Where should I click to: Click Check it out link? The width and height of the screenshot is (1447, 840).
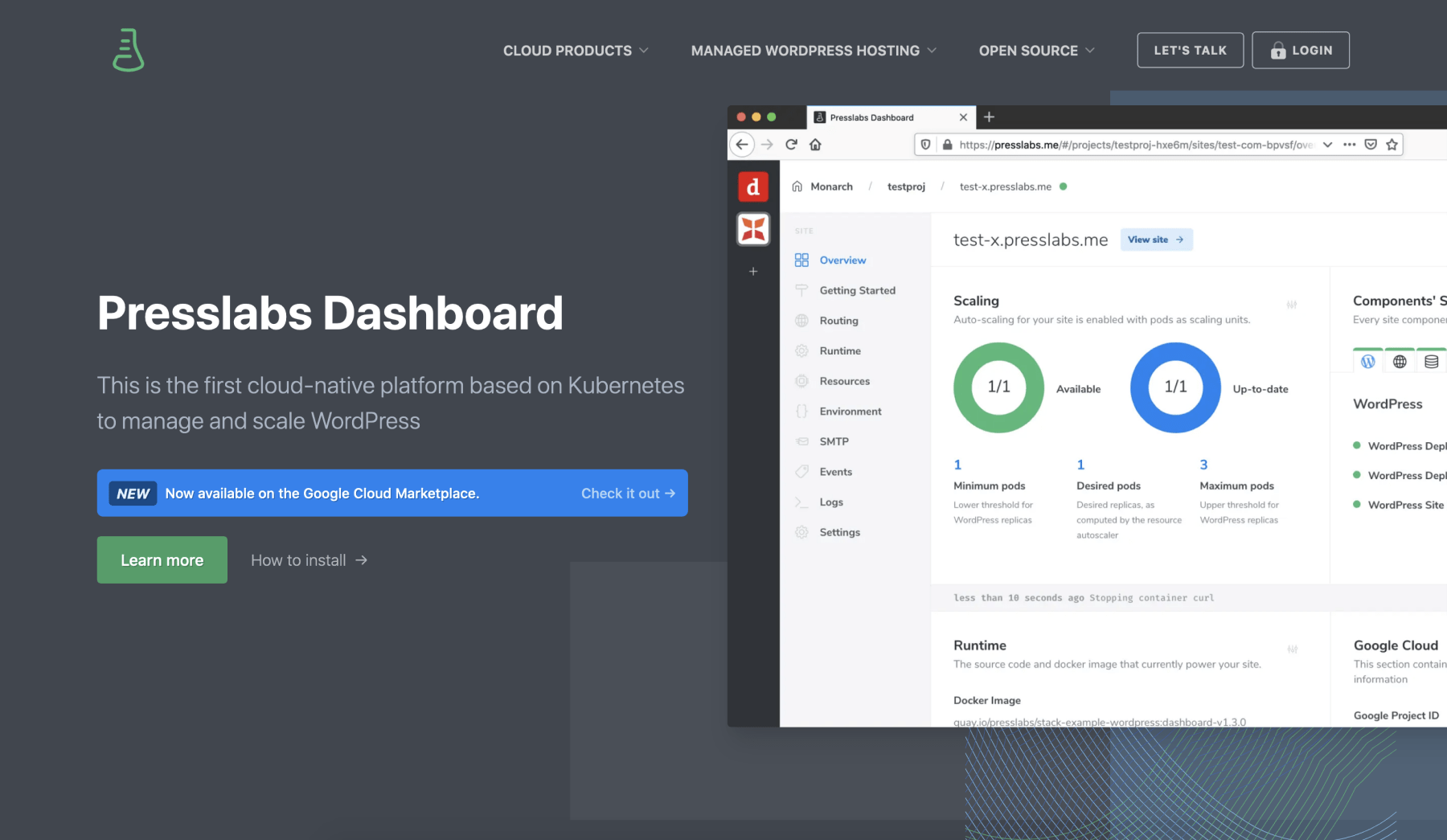click(628, 494)
